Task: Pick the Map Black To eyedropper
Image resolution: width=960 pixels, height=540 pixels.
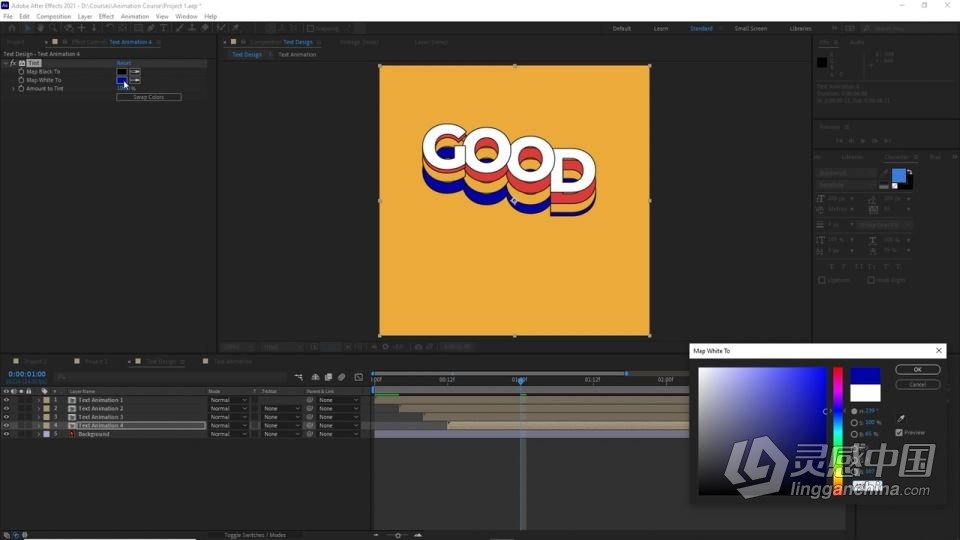Action: coord(135,72)
